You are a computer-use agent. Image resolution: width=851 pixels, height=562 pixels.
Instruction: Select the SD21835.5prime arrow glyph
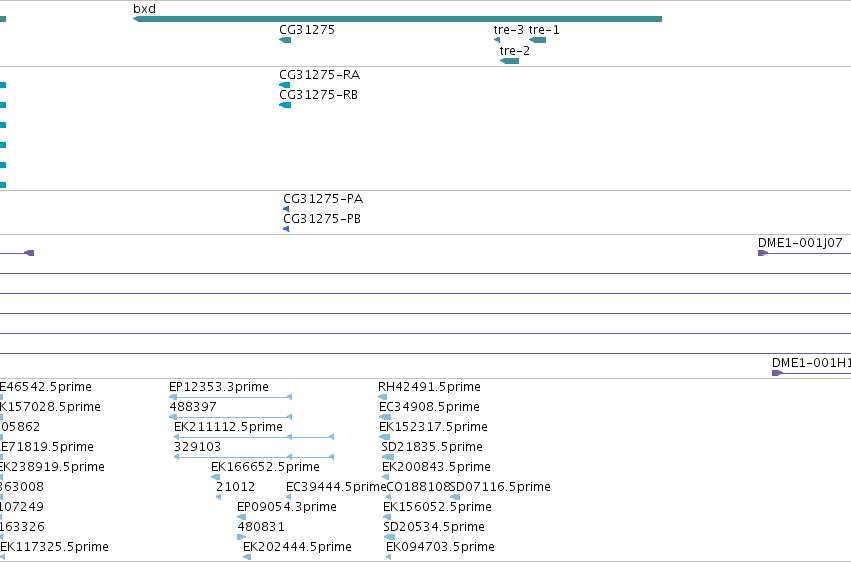pos(388,457)
